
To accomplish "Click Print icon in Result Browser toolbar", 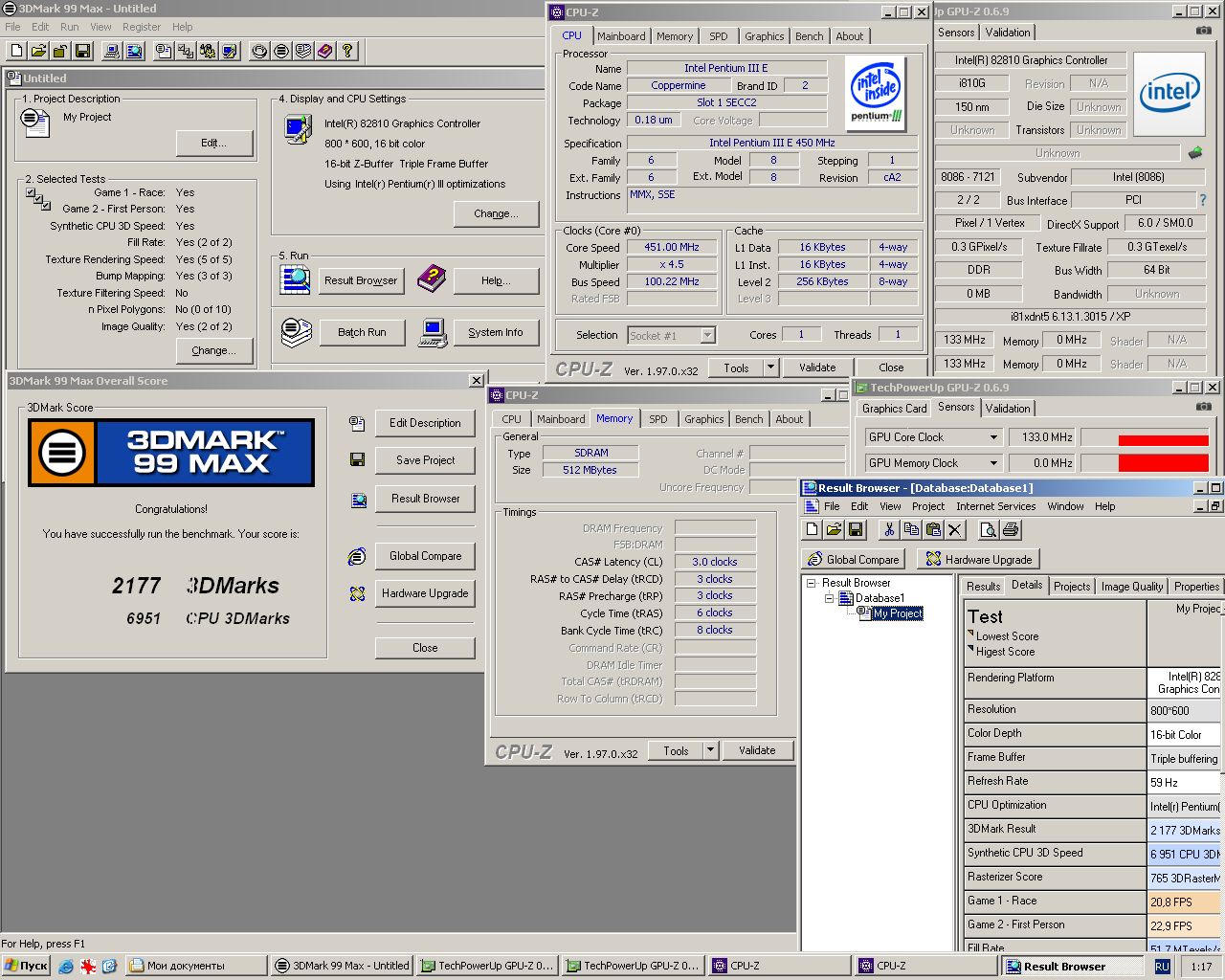I will (1011, 529).
